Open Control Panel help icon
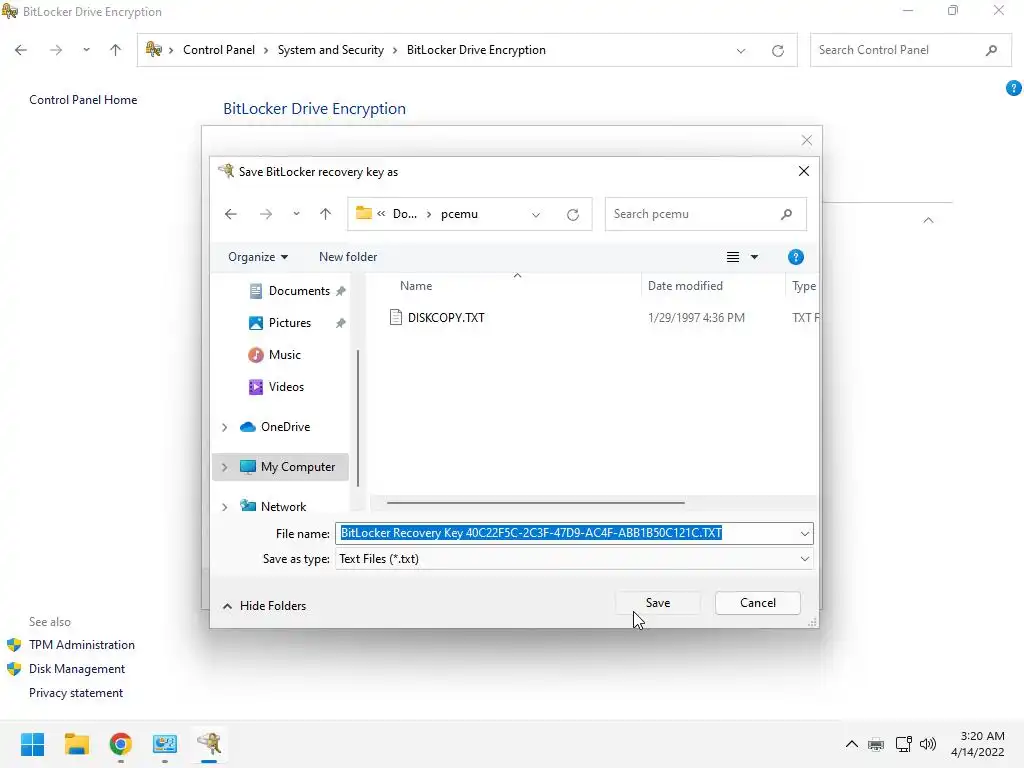 tap(1013, 88)
